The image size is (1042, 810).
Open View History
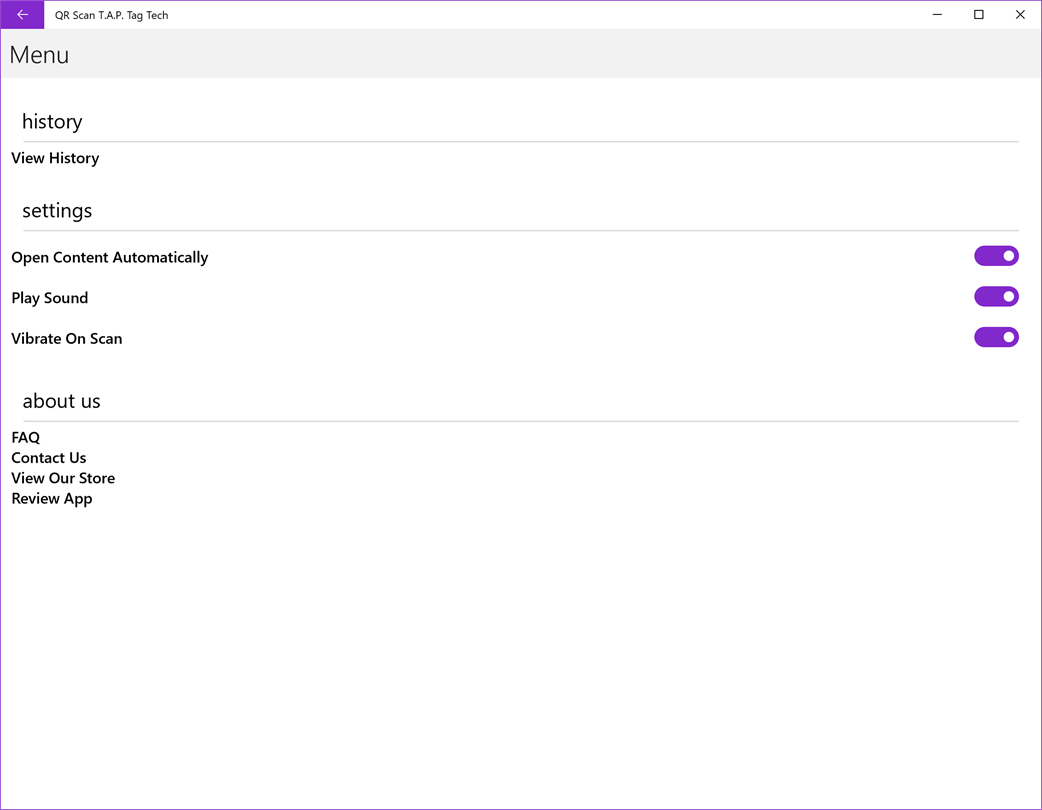(x=55, y=158)
